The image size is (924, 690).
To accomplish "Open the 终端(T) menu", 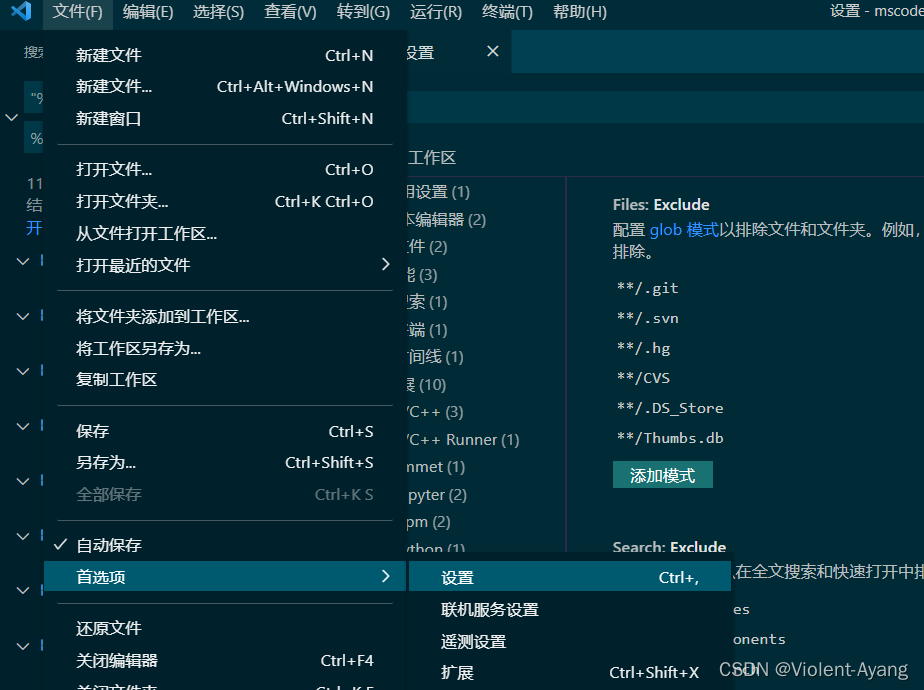I will tap(507, 12).
